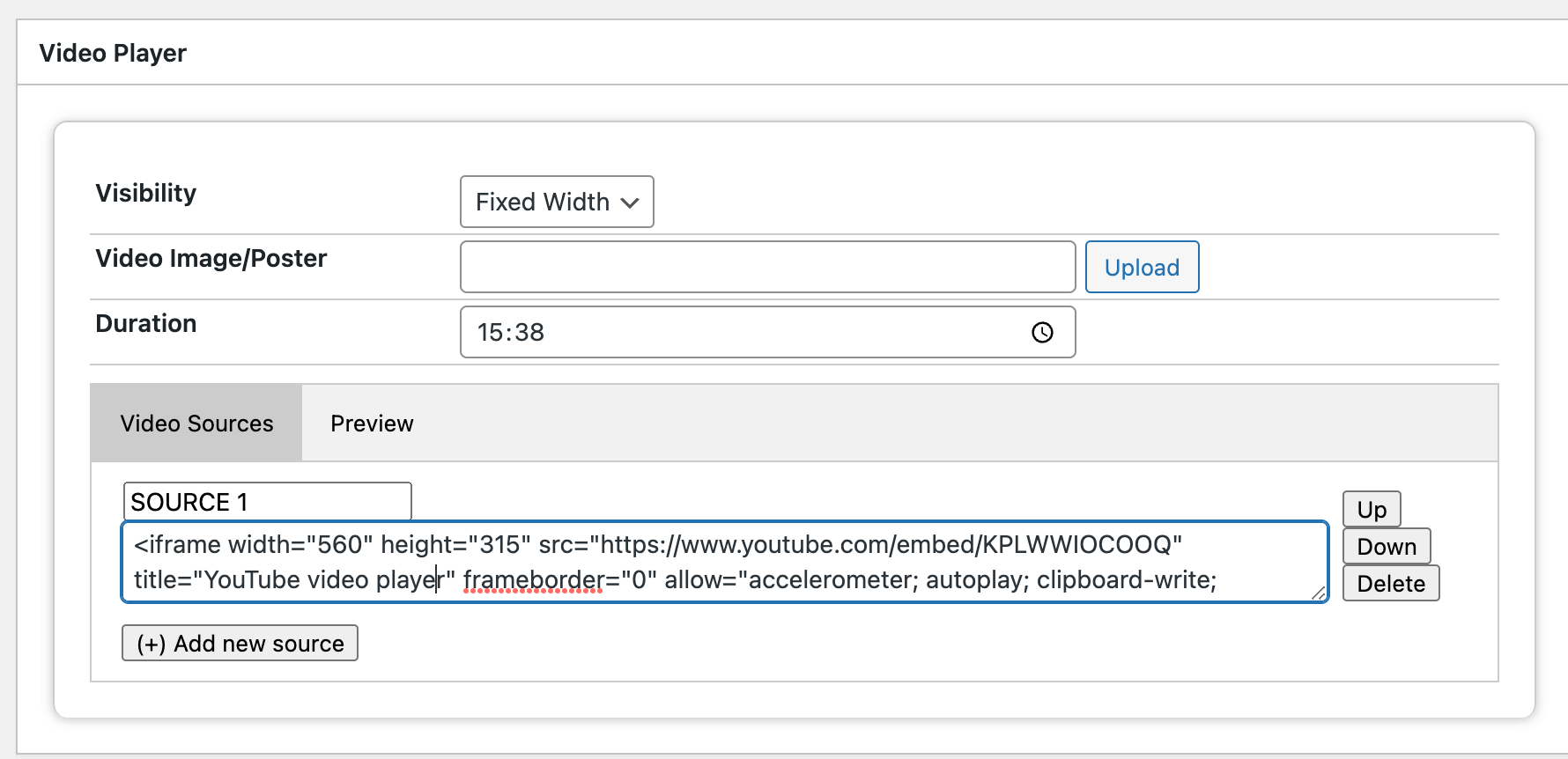Delete SOURCE 1 using the Delete button
1568x759 pixels.
click(1391, 584)
